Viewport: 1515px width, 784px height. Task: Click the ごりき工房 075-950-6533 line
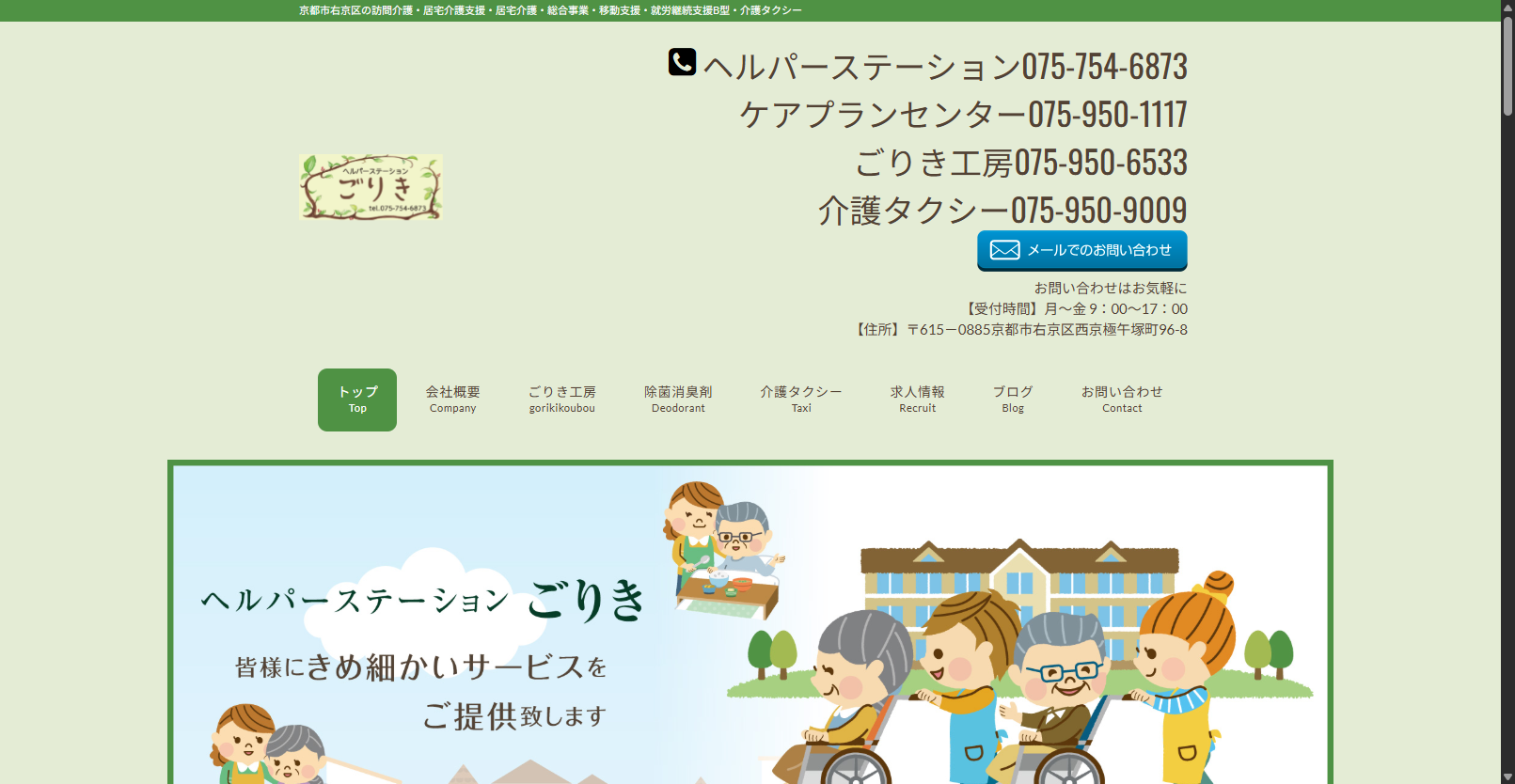pyautogui.click(x=1020, y=163)
